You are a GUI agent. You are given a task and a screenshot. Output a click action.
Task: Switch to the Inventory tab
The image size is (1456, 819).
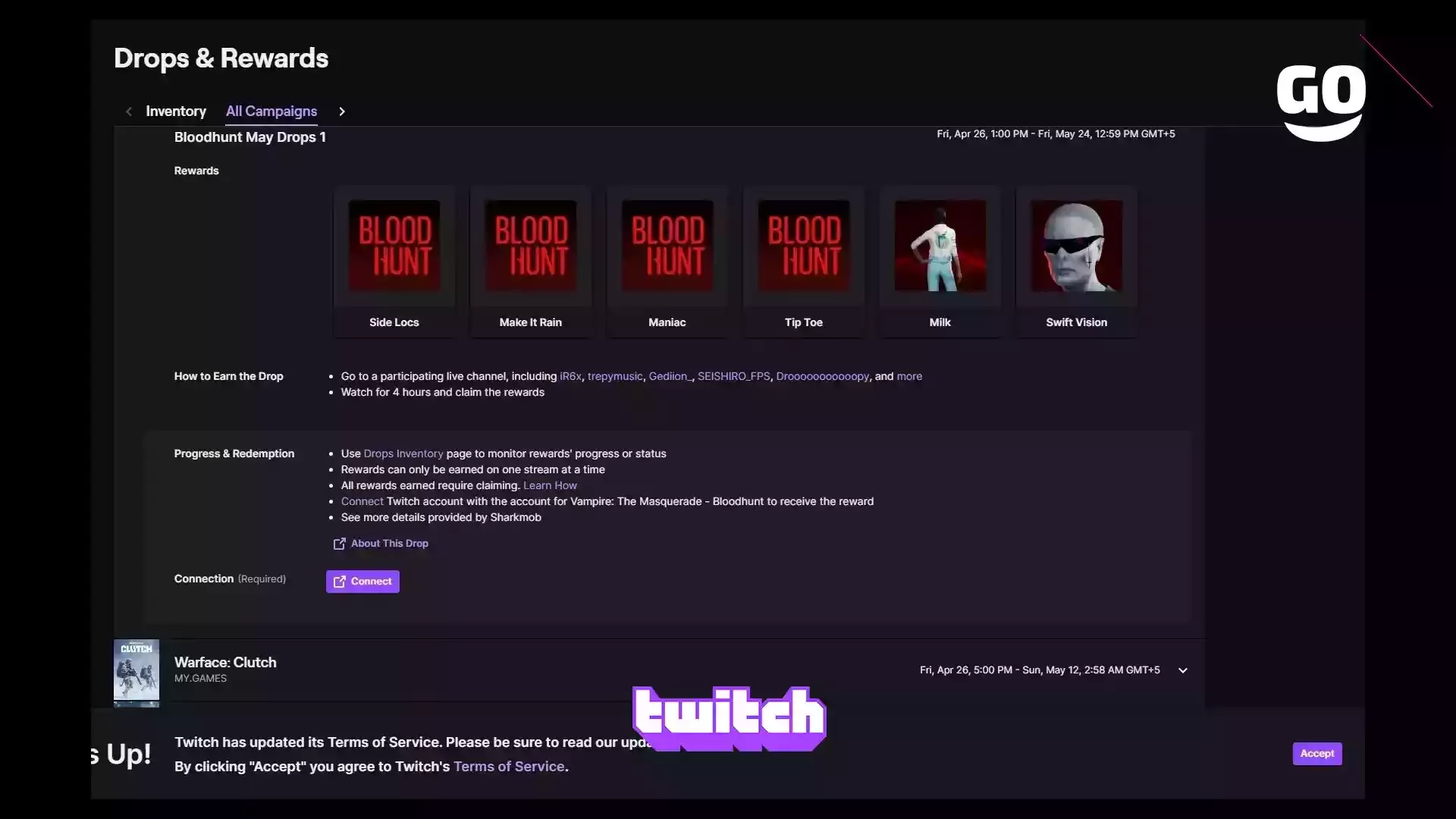(x=175, y=111)
